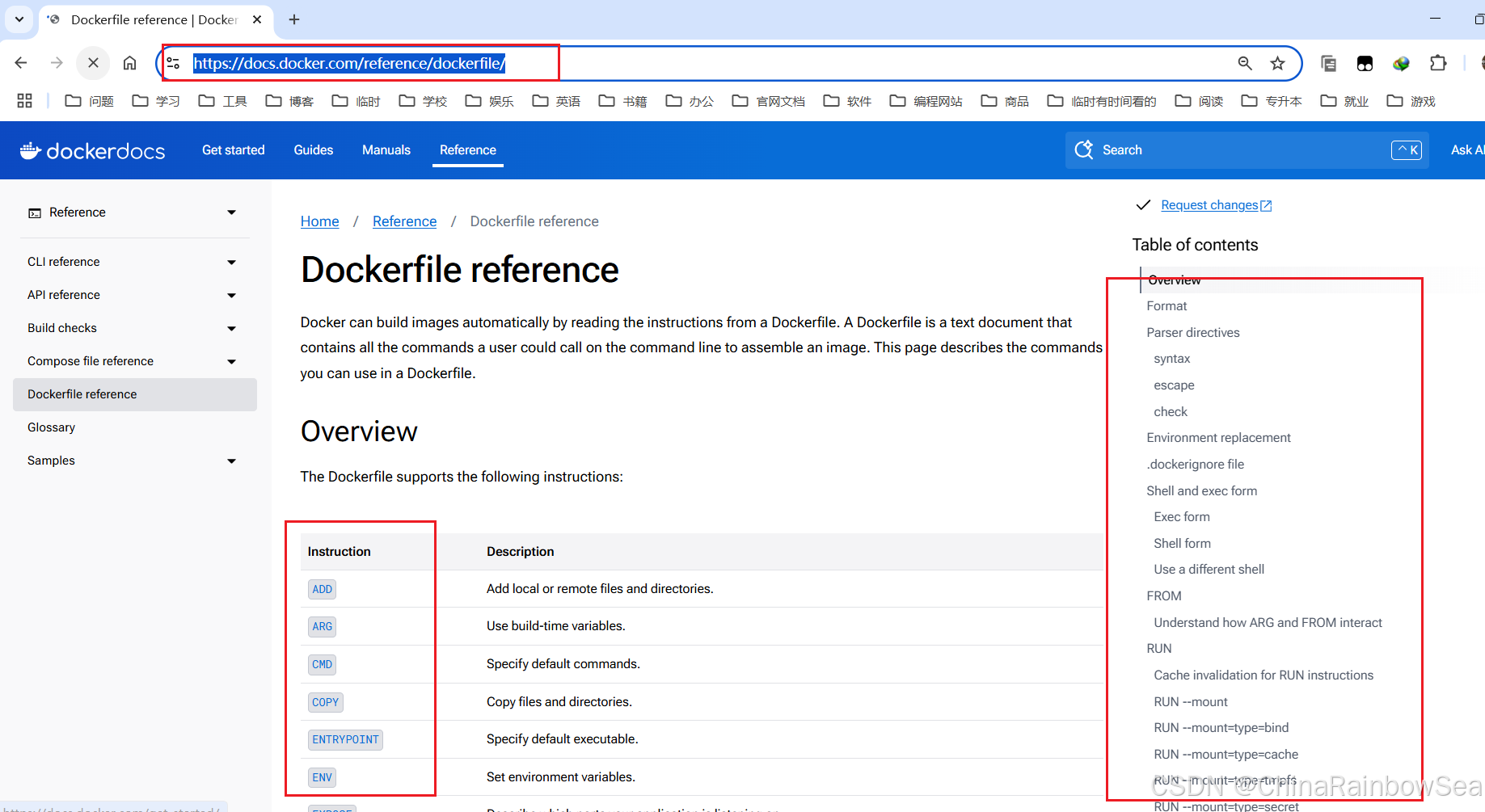This screenshot has height=812, width=1485.
Task: Click inside the docs Search input field
Action: tap(1172, 149)
